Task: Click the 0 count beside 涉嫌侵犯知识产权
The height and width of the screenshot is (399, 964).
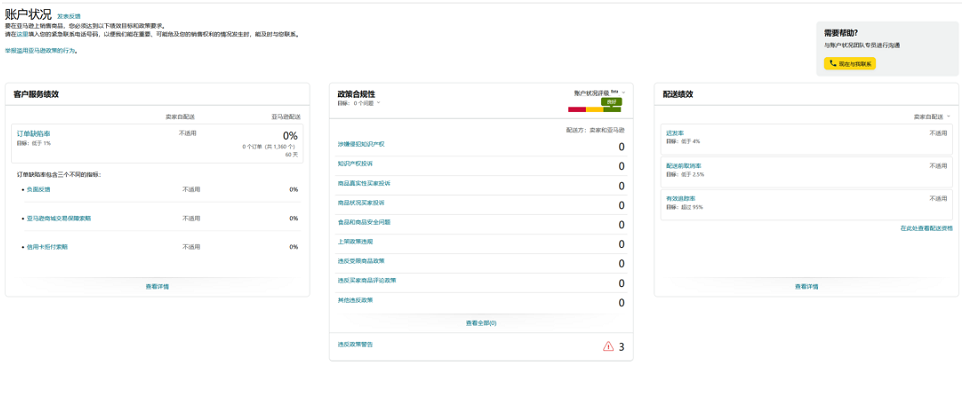Action: coord(622,147)
